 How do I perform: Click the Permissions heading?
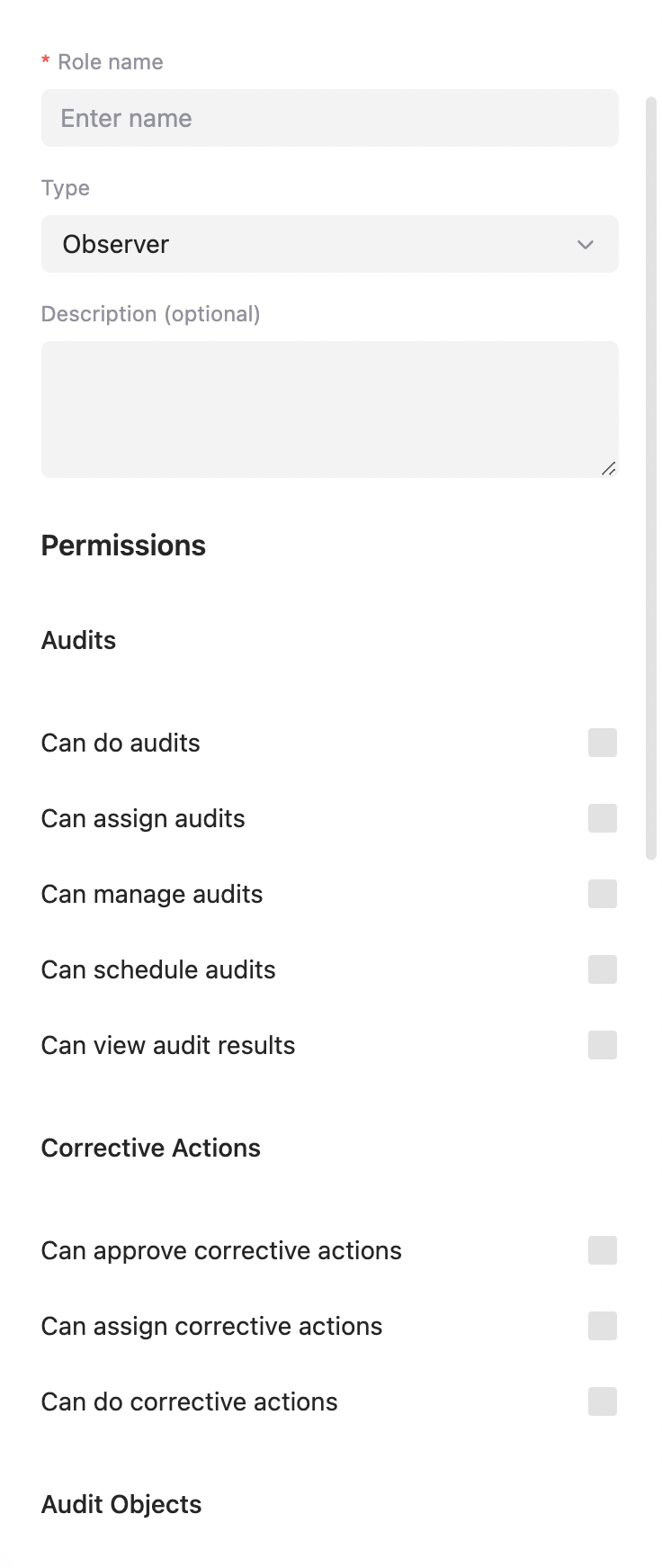(x=123, y=545)
